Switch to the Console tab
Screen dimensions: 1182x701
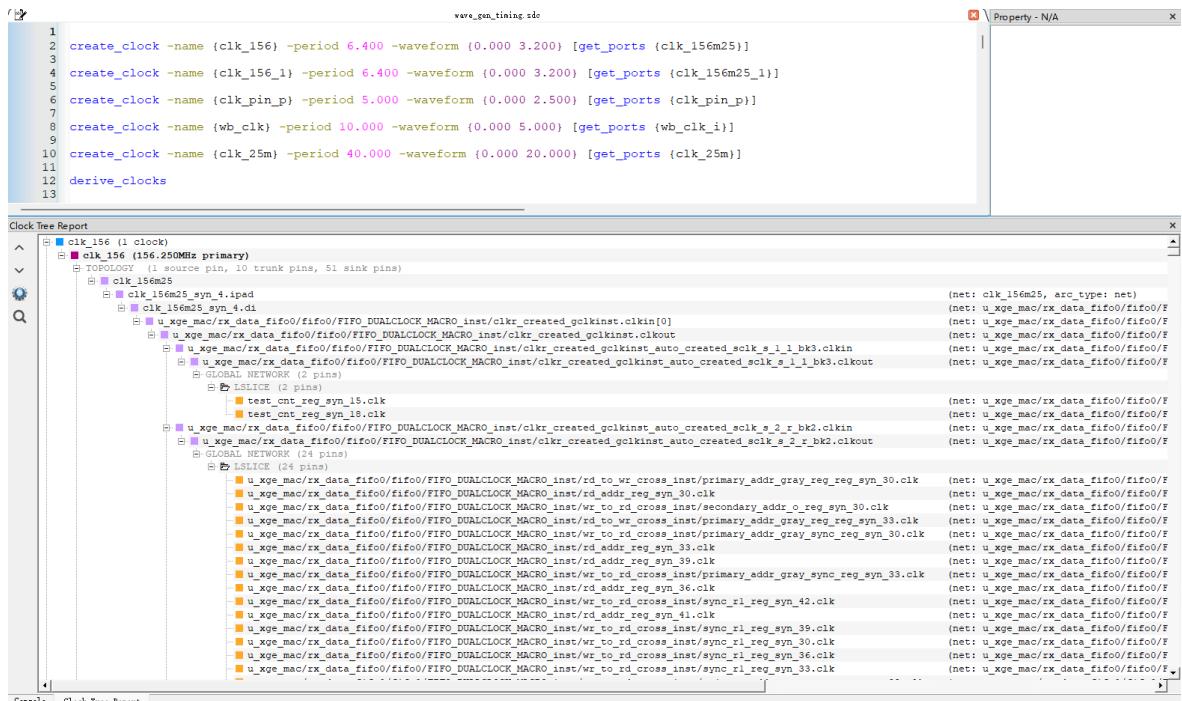(30, 698)
